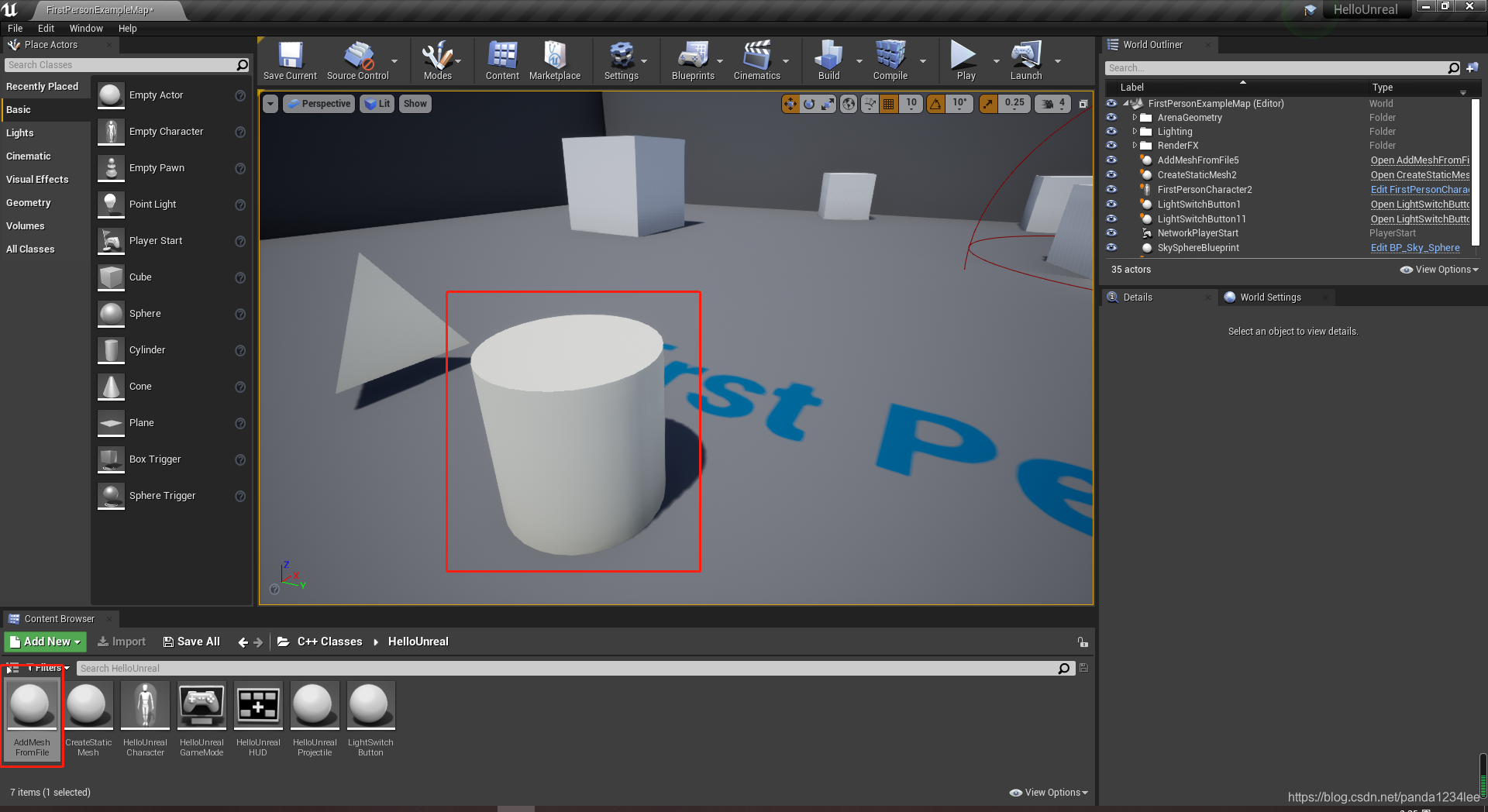
Task: Toggle scale snapping in viewport
Action: 988,104
